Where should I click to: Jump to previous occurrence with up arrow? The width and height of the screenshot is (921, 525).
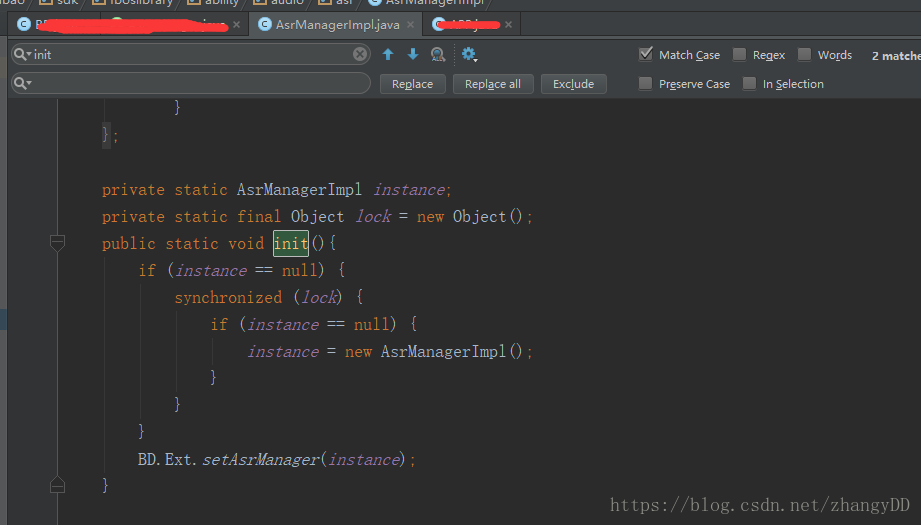pyautogui.click(x=388, y=55)
